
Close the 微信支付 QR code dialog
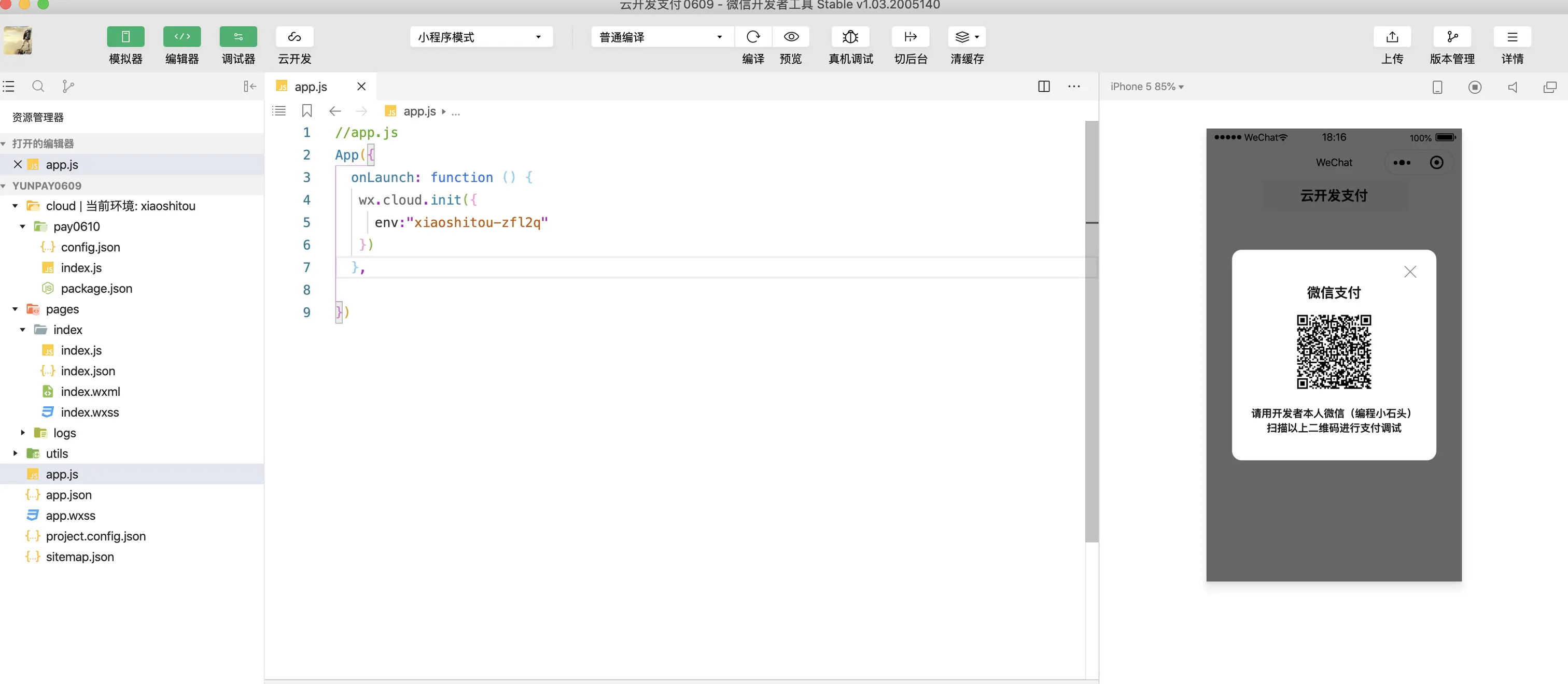click(x=1410, y=272)
